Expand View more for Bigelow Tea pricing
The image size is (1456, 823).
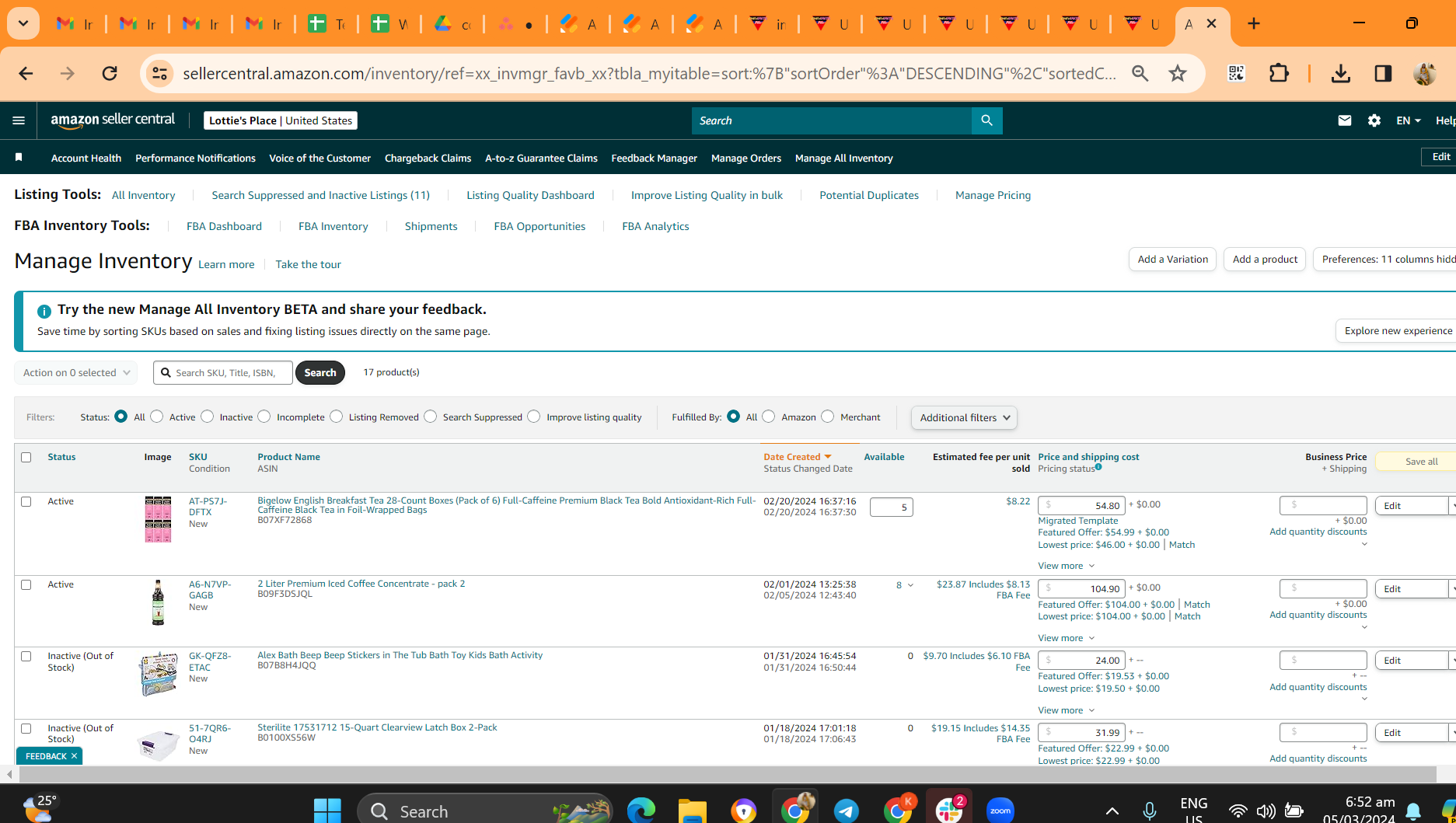1066,566
